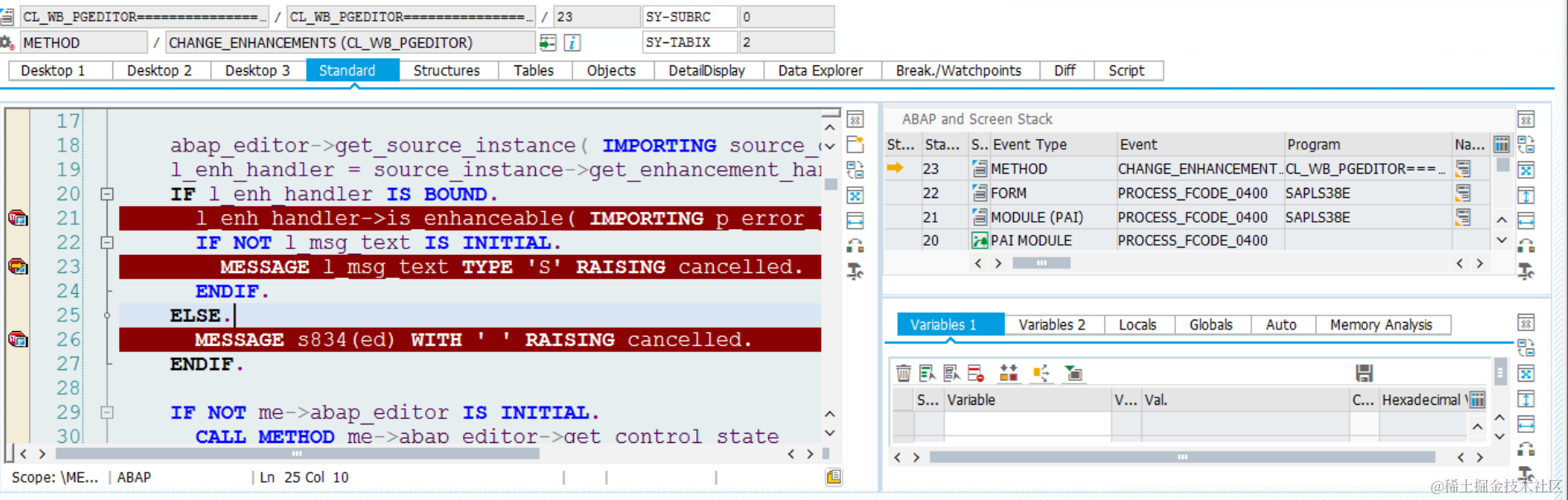1568x500 pixels.
Task: Click vertical maximize icon beside Variables panel
Action: point(1526,399)
